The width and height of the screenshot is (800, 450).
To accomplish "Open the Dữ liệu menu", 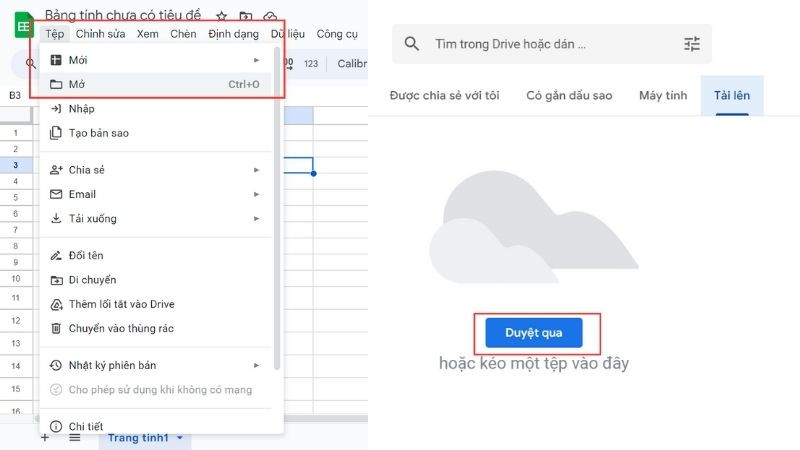I will click(x=288, y=34).
